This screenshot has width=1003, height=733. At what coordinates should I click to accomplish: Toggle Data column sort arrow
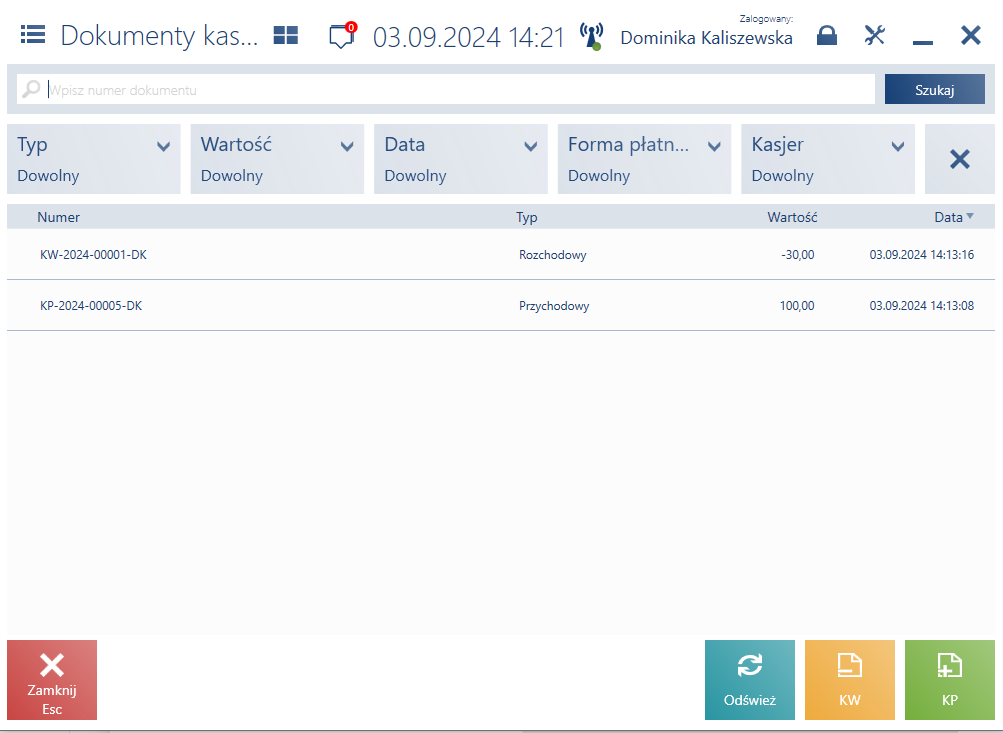pyautogui.click(x=970, y=216)
